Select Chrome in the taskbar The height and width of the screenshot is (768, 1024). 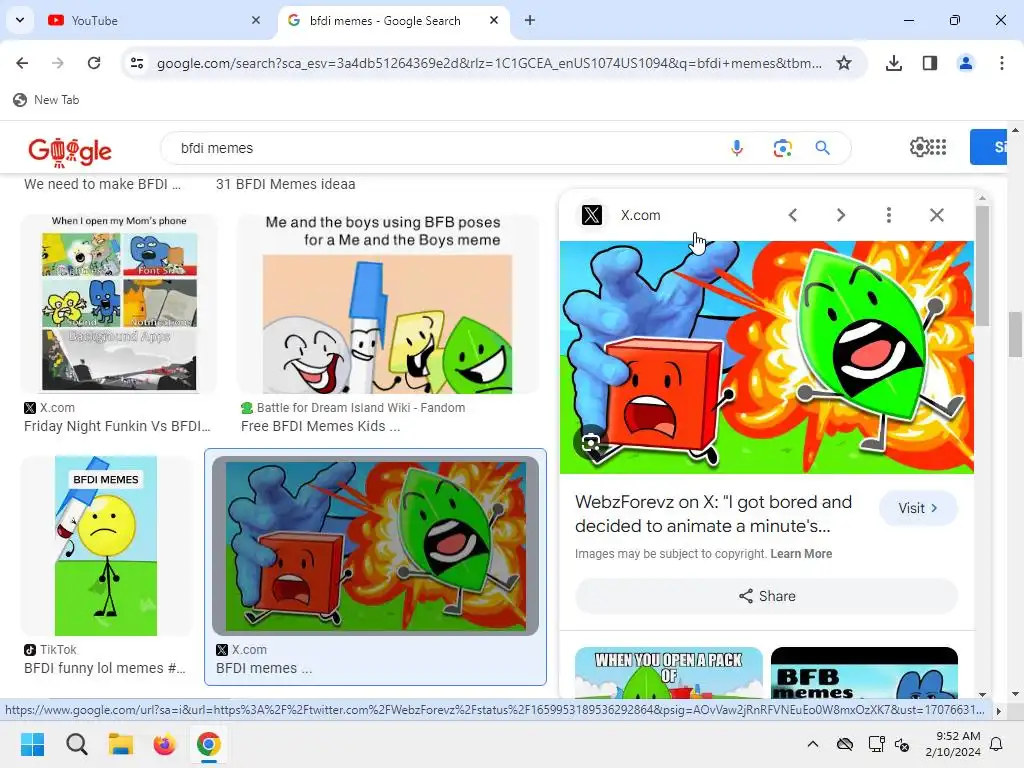coord(208,744)
